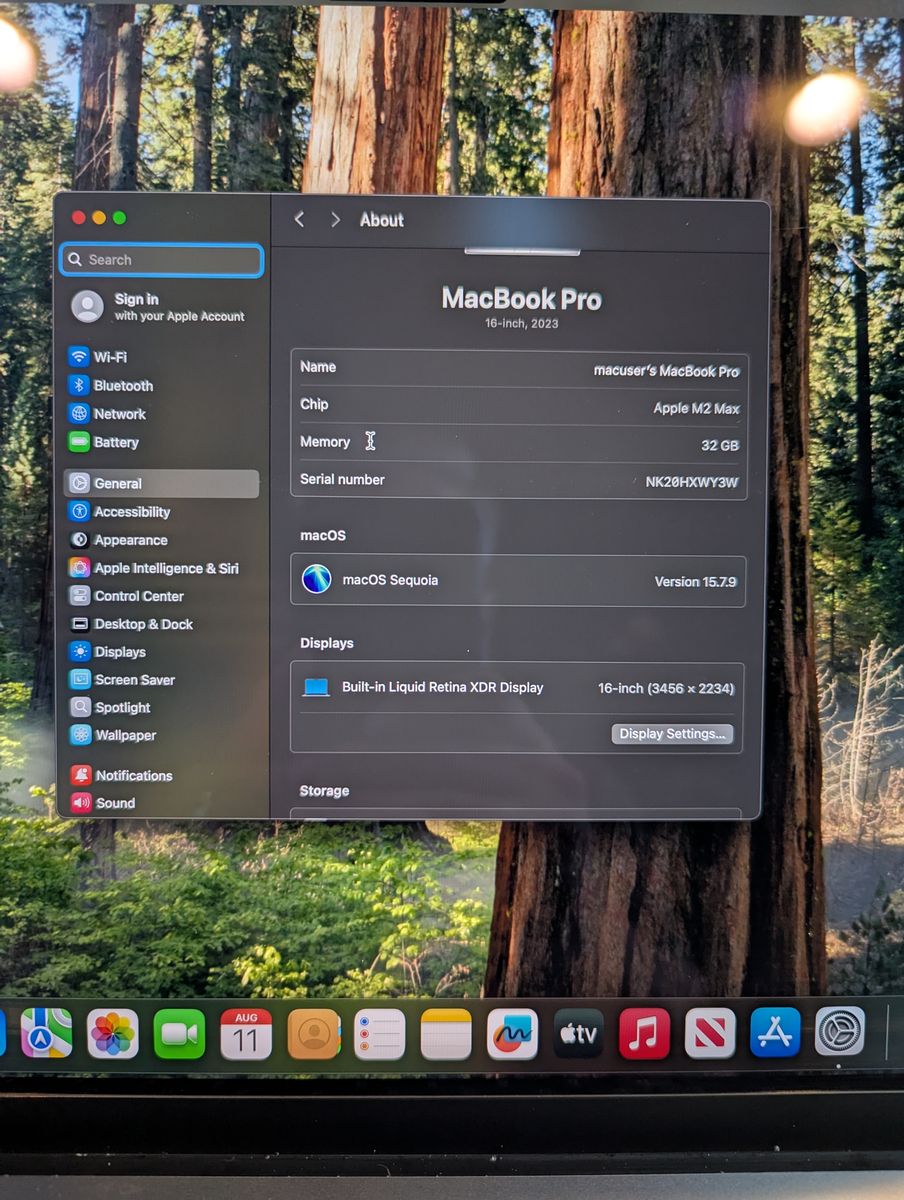
Task: Open System Settings from the Dock
Action: tap(840, 1032)
